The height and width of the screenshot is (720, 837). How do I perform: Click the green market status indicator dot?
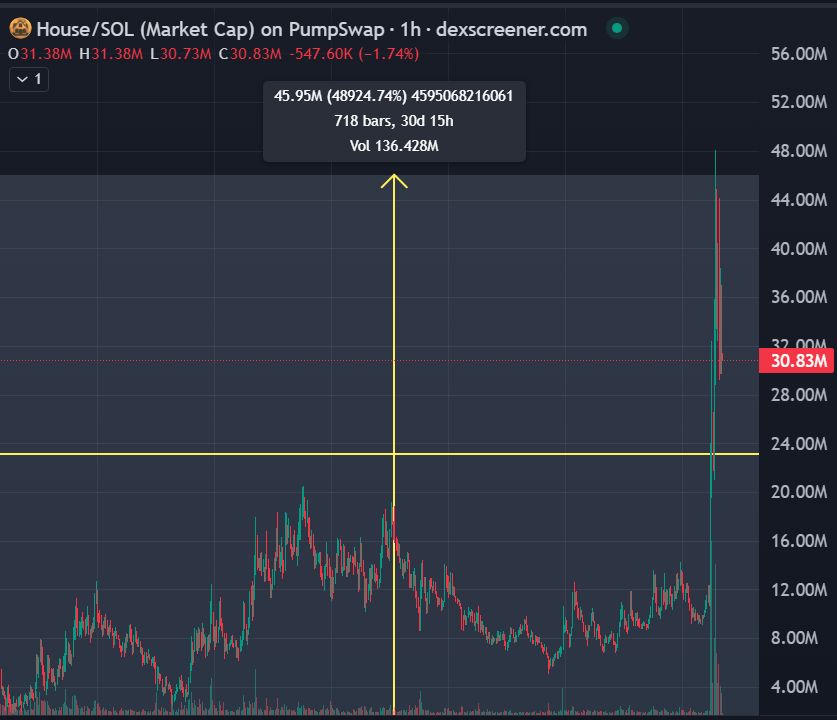tap(617, 28)
